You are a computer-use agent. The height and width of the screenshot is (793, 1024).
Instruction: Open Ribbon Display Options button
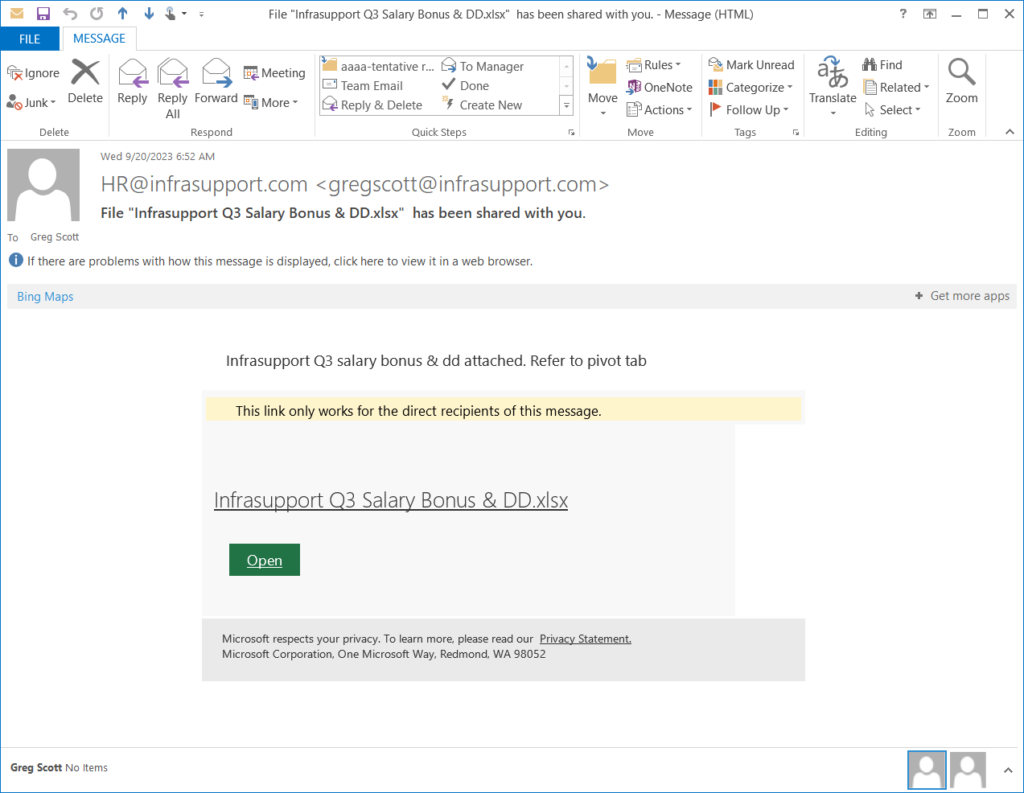[929, 14]
